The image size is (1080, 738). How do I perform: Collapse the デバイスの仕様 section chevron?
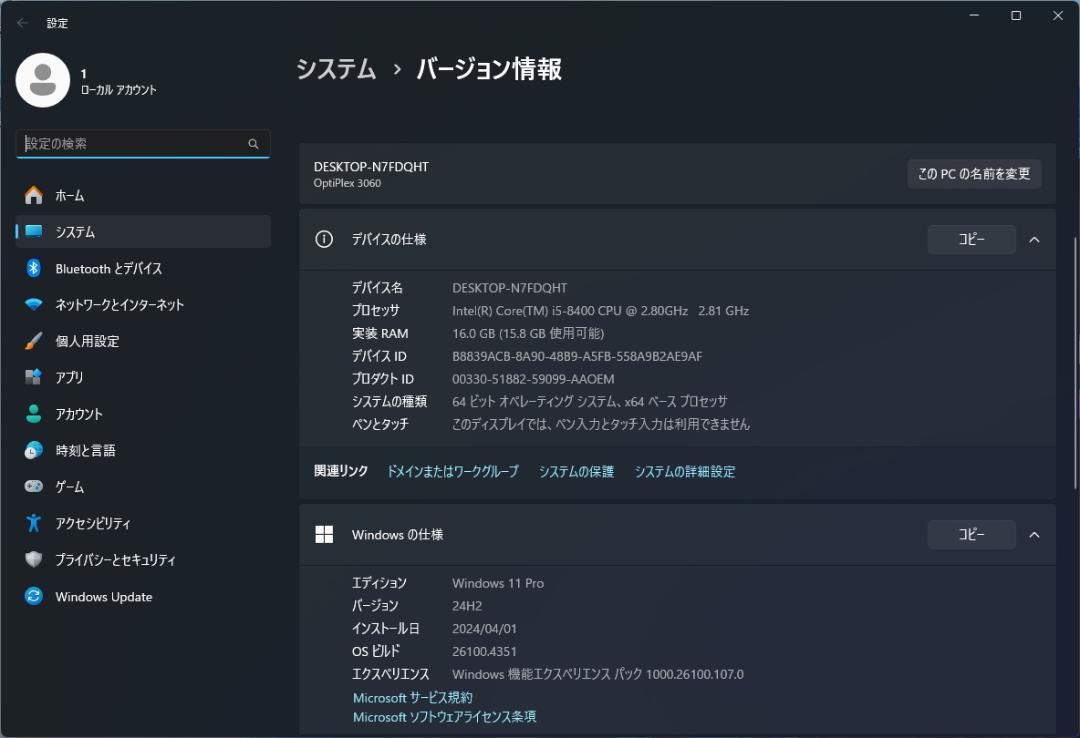(x=1034, y=240)
